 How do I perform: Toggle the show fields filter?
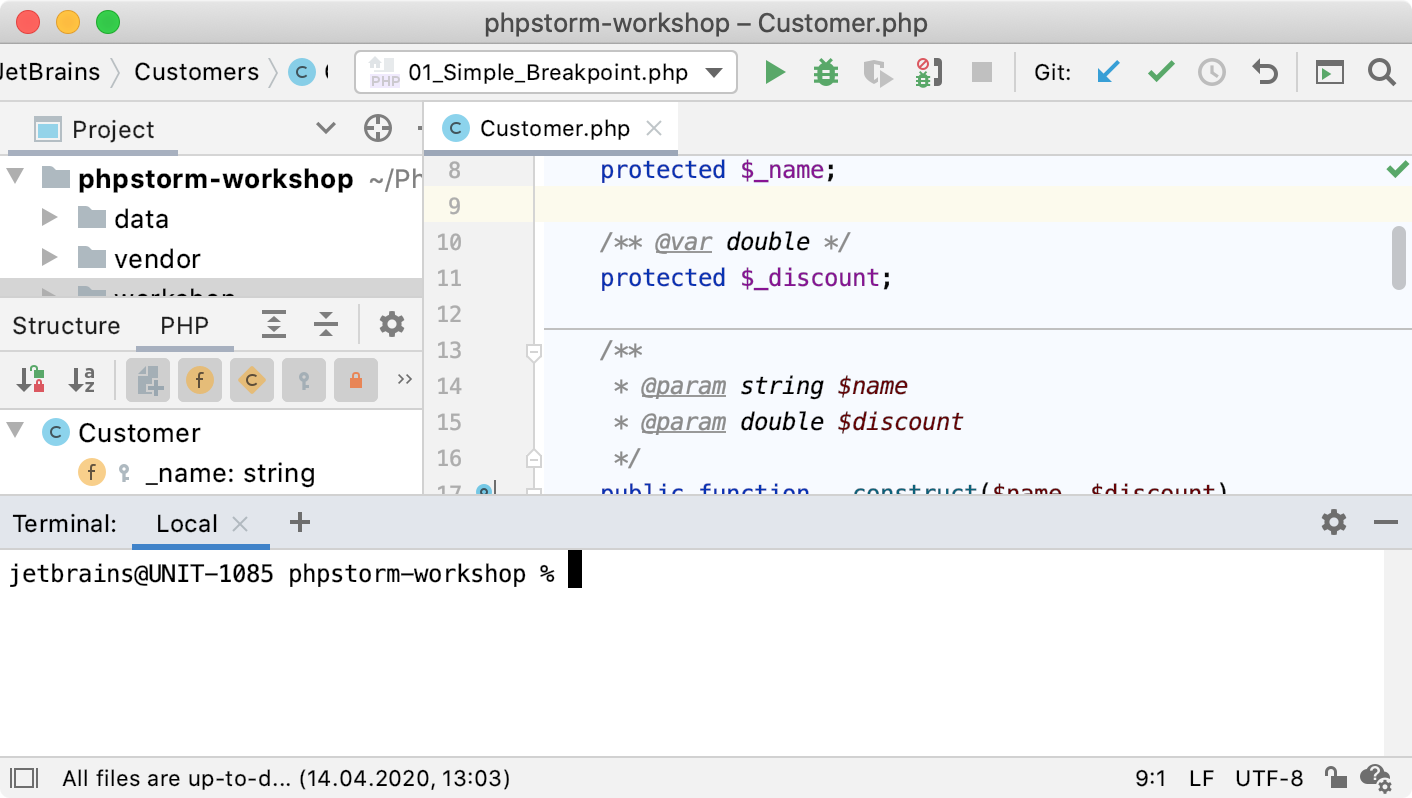(x=200, y=380)
